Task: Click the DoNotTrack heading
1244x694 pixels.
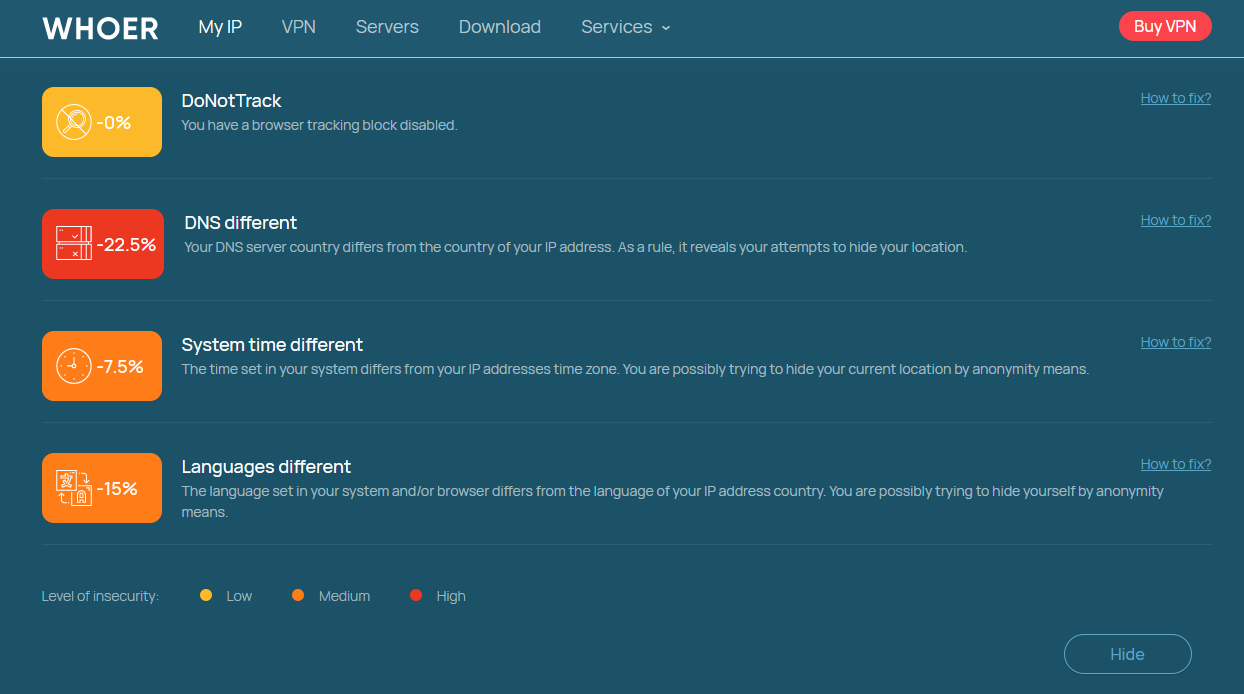Action: click(232, 101)
